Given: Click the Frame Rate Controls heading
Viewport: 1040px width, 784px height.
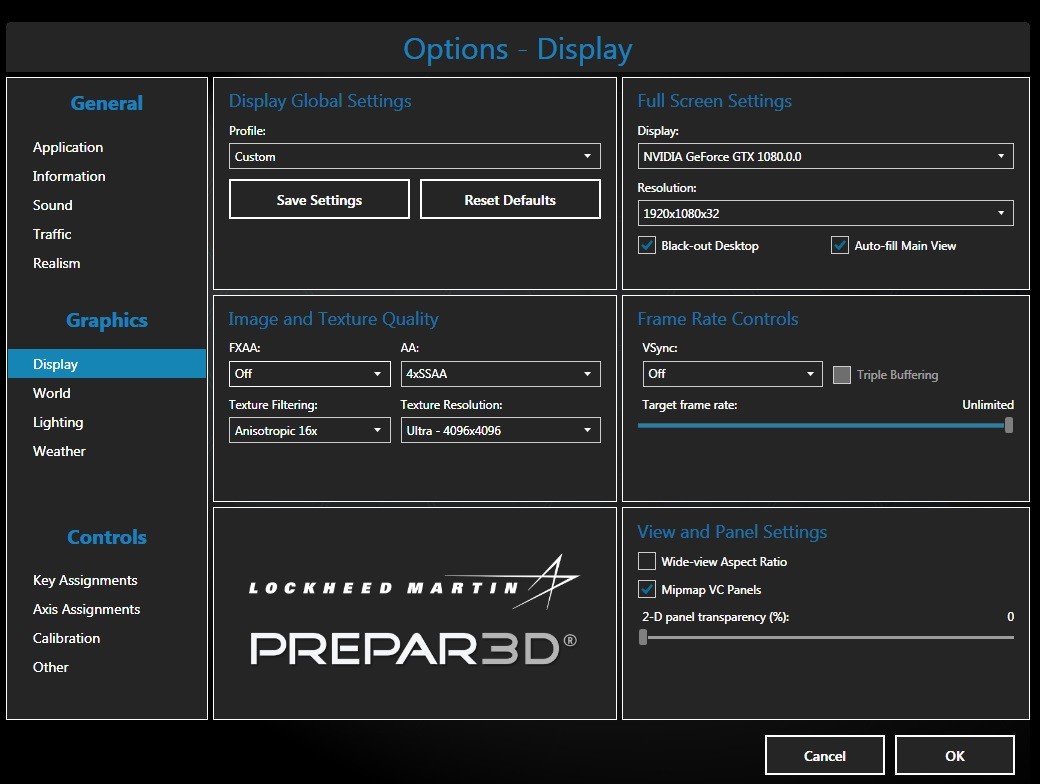Looking at the screenshot, I should tap(718, 319).
